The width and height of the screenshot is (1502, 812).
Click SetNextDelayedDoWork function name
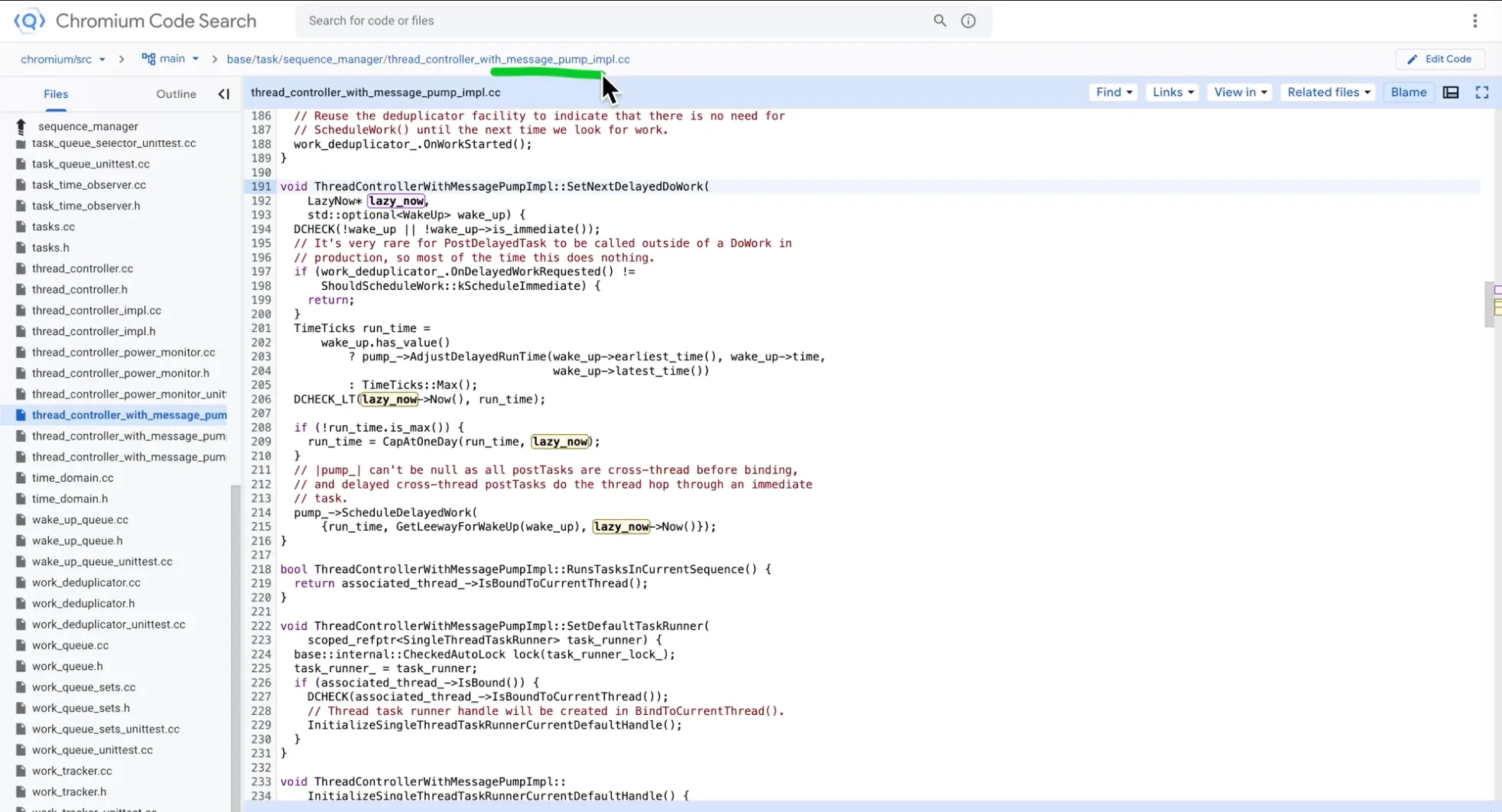[x=635, y=187]
